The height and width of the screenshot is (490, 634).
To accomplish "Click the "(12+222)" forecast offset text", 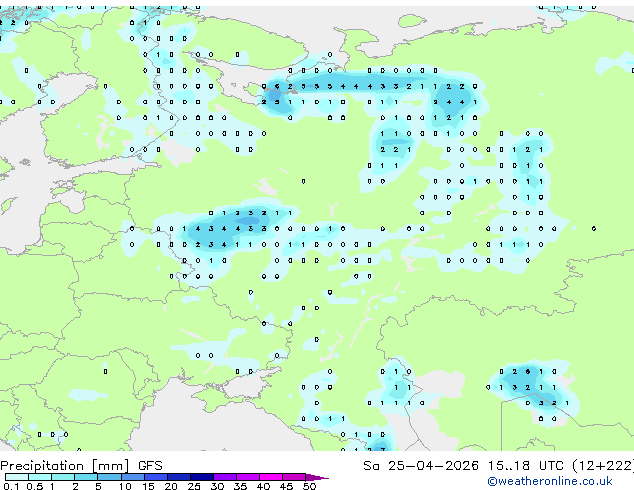I will click(x=603, y=466).
